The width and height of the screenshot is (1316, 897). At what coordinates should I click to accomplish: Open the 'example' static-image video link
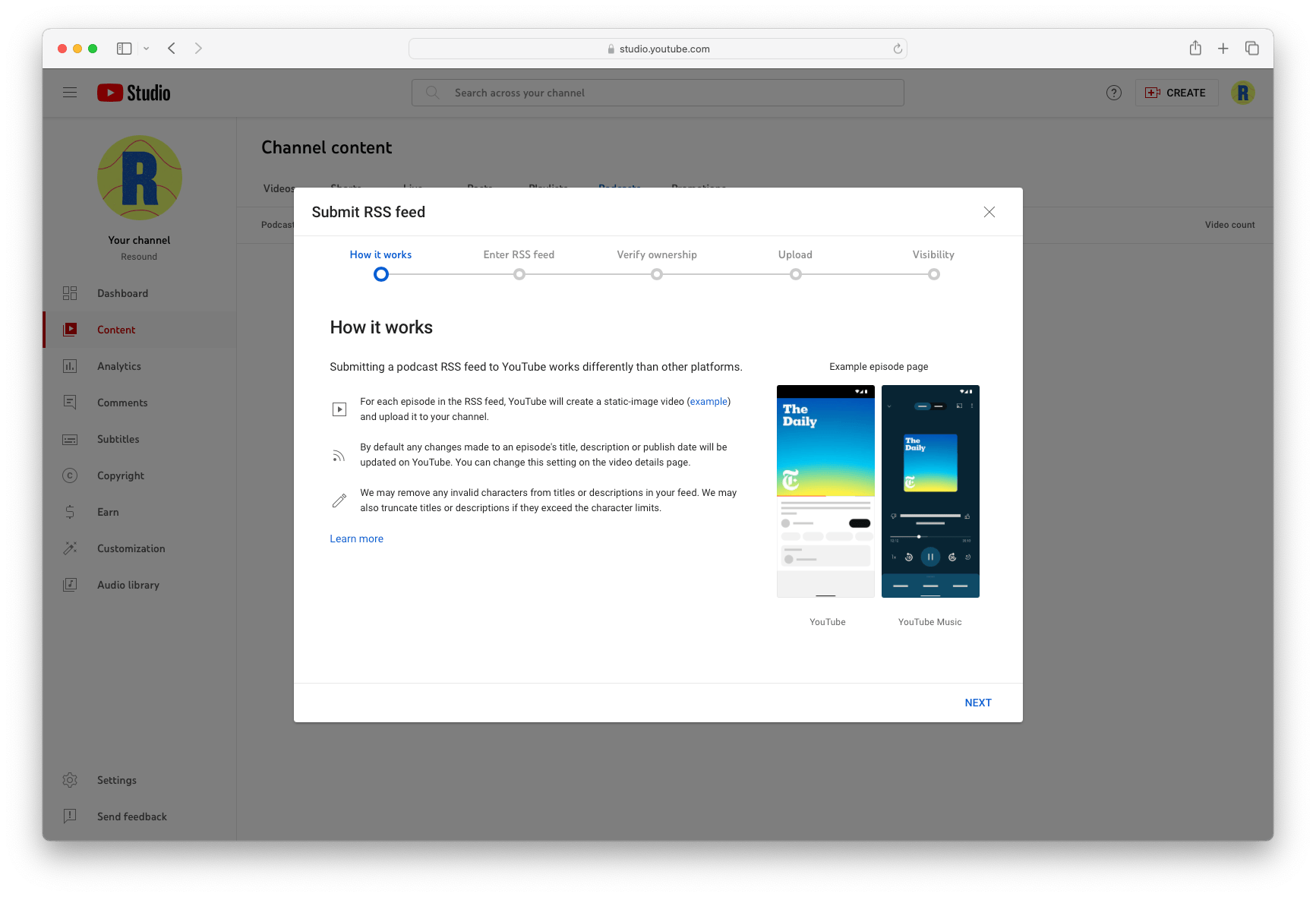coord(708,402)
